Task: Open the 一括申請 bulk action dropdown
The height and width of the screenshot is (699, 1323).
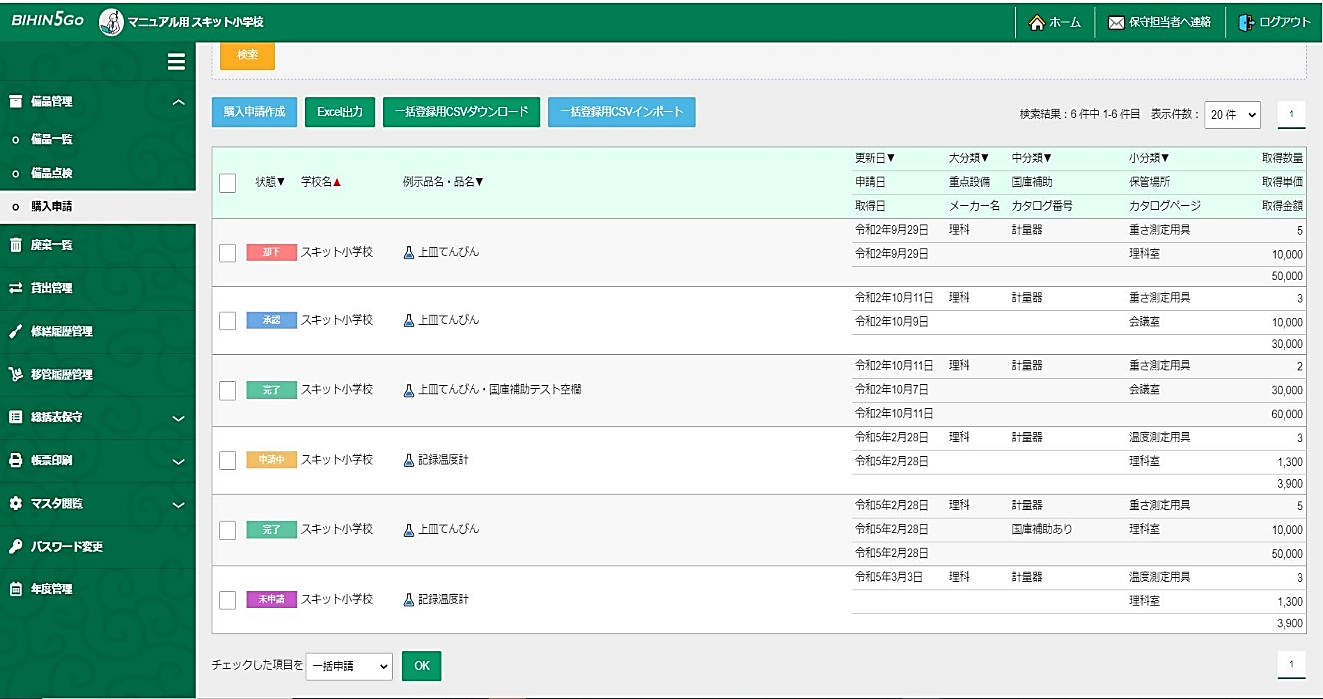Action: point(349,666)
